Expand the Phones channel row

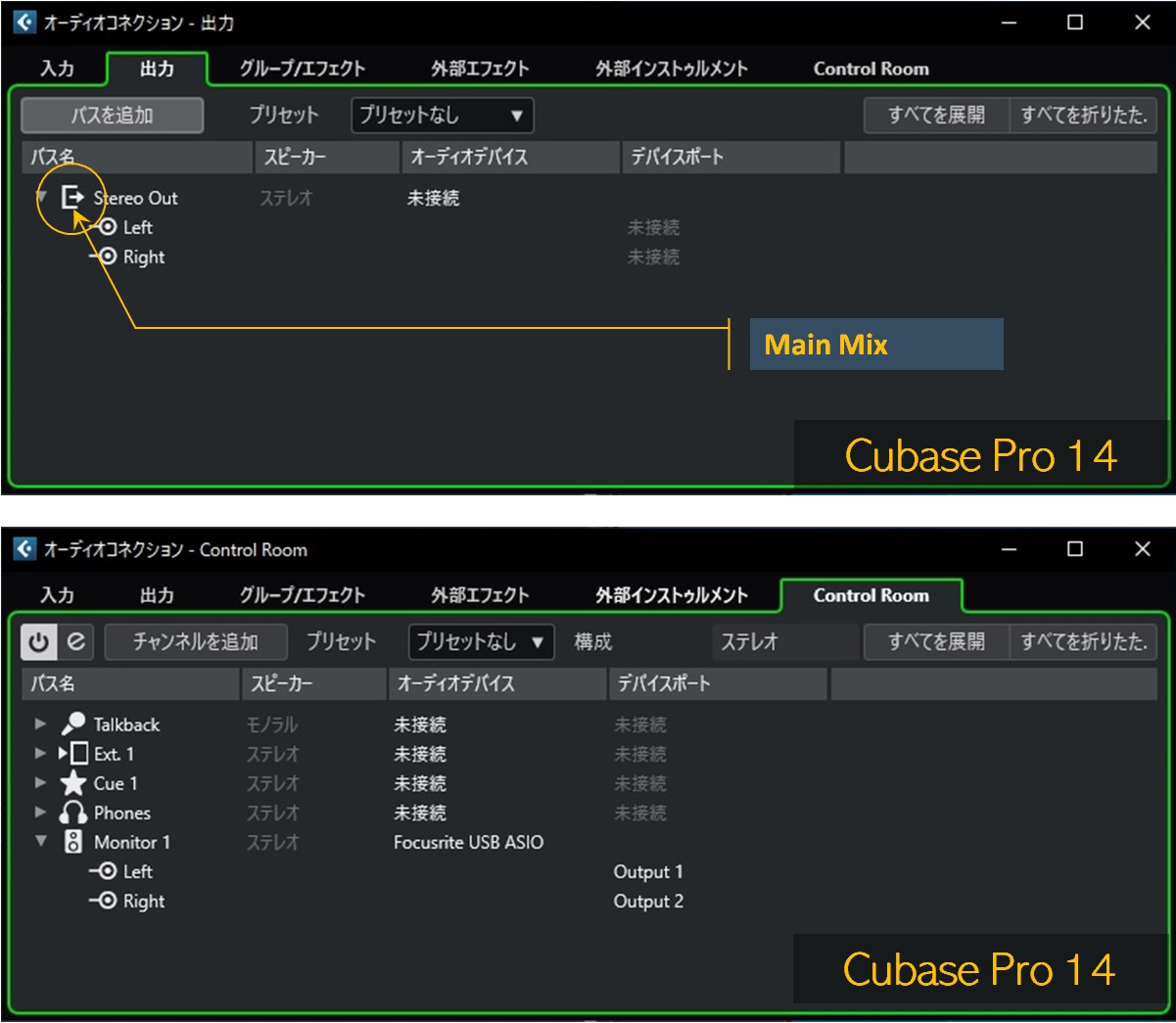[40, 813]
